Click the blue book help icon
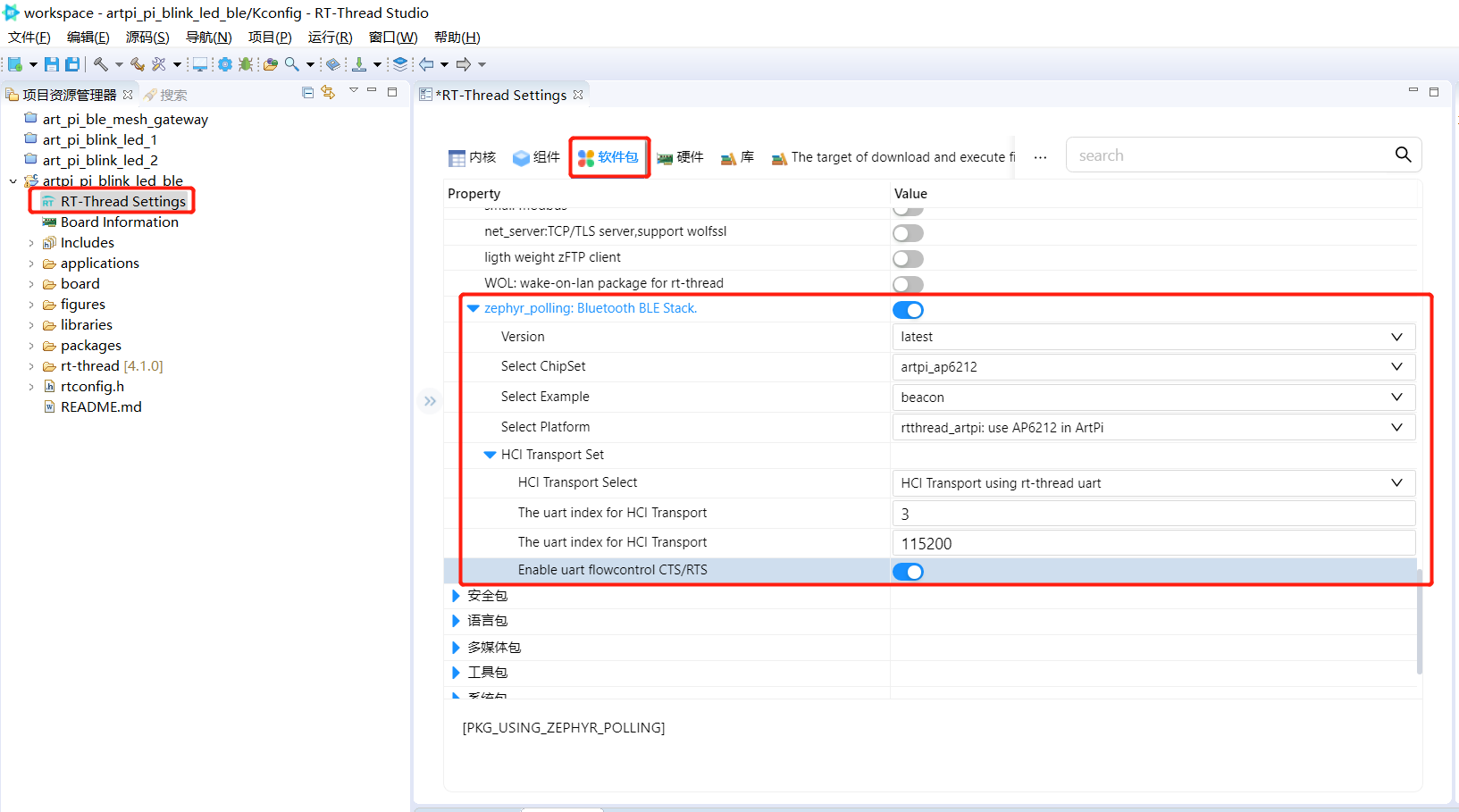Viewport: 1459px width, 812px height. point(333,64)
